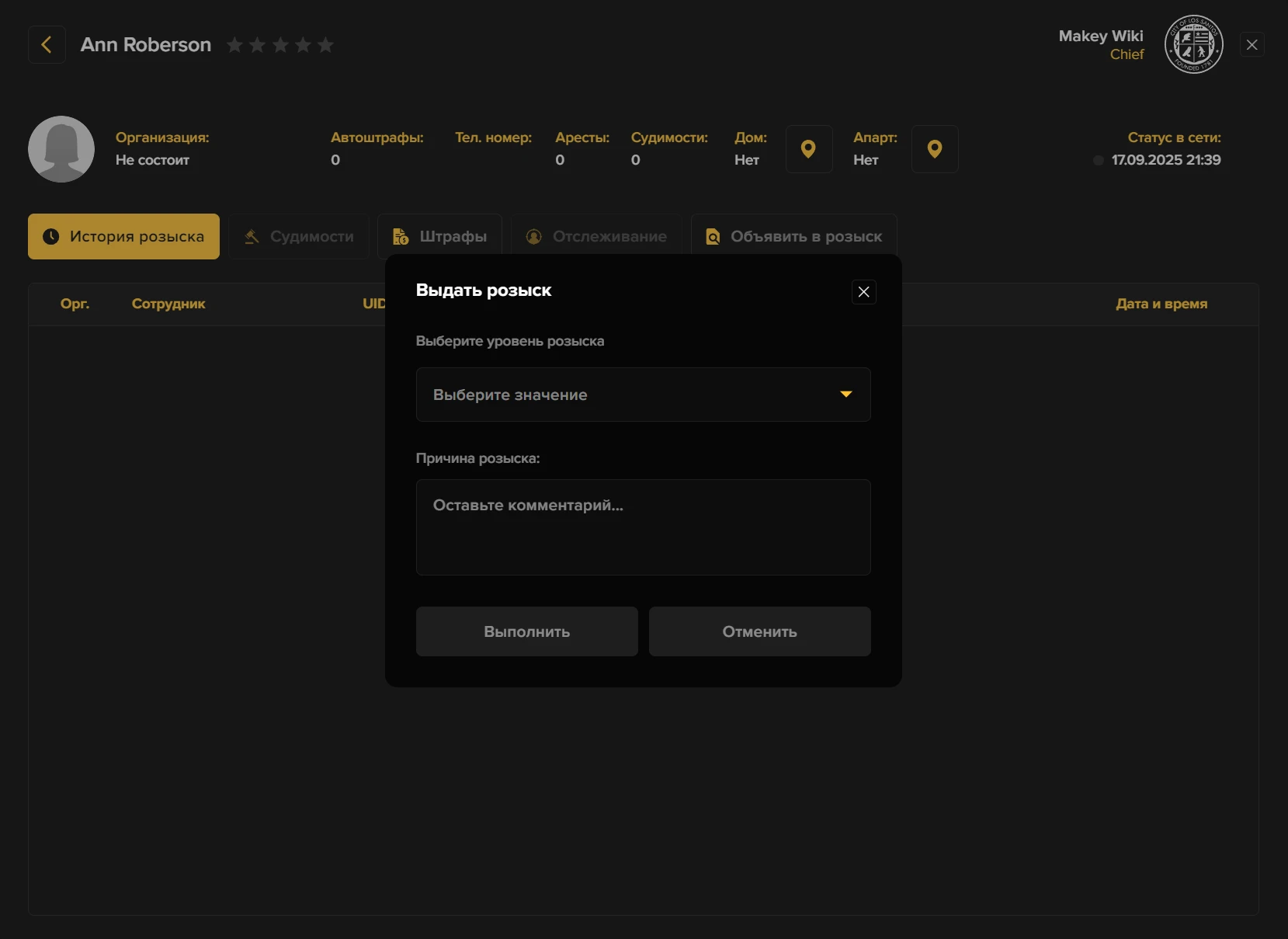The image size is (1288, 939).
Task: Close the police database window
Action: [1252, 45]
